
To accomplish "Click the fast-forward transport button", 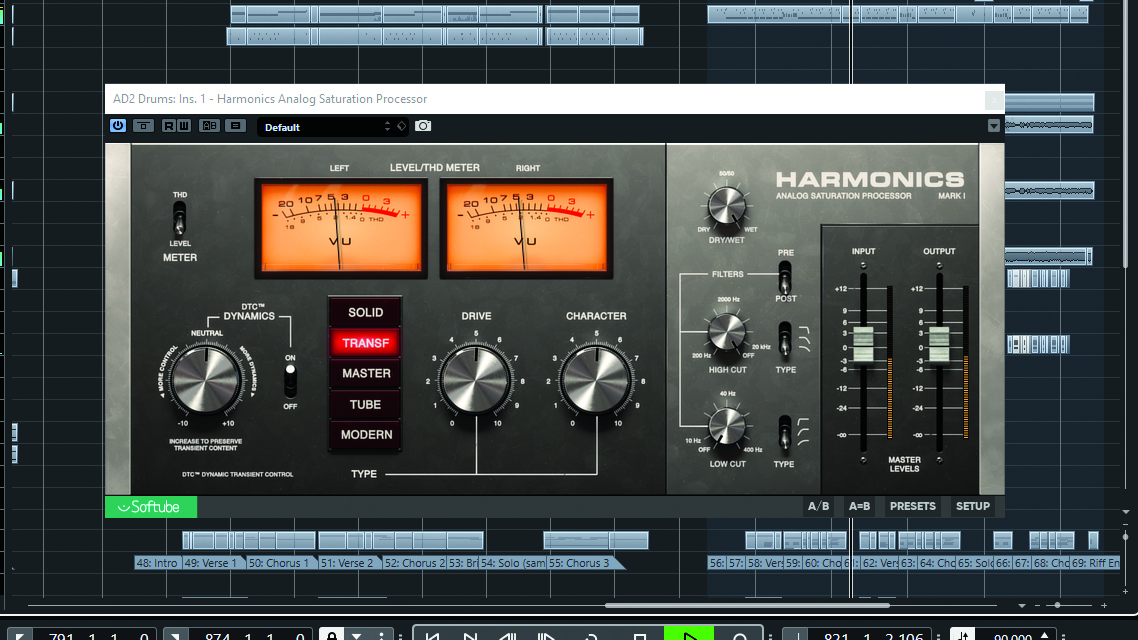I will pyautogui.click(x=547, y=636).
